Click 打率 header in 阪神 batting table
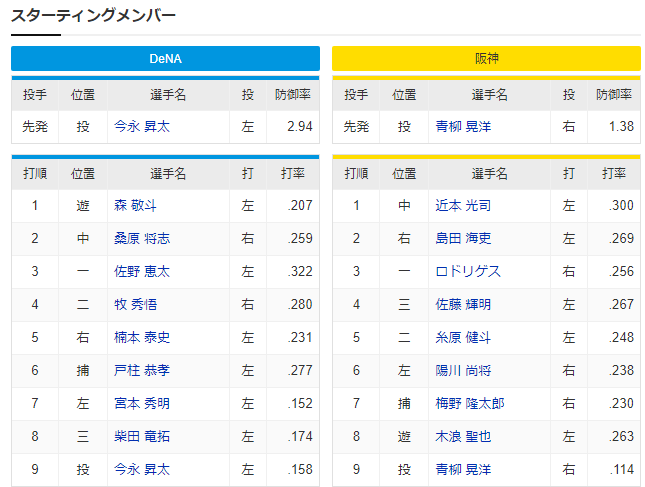The width and height of the screenshot is (645, 487). point(614,174)
